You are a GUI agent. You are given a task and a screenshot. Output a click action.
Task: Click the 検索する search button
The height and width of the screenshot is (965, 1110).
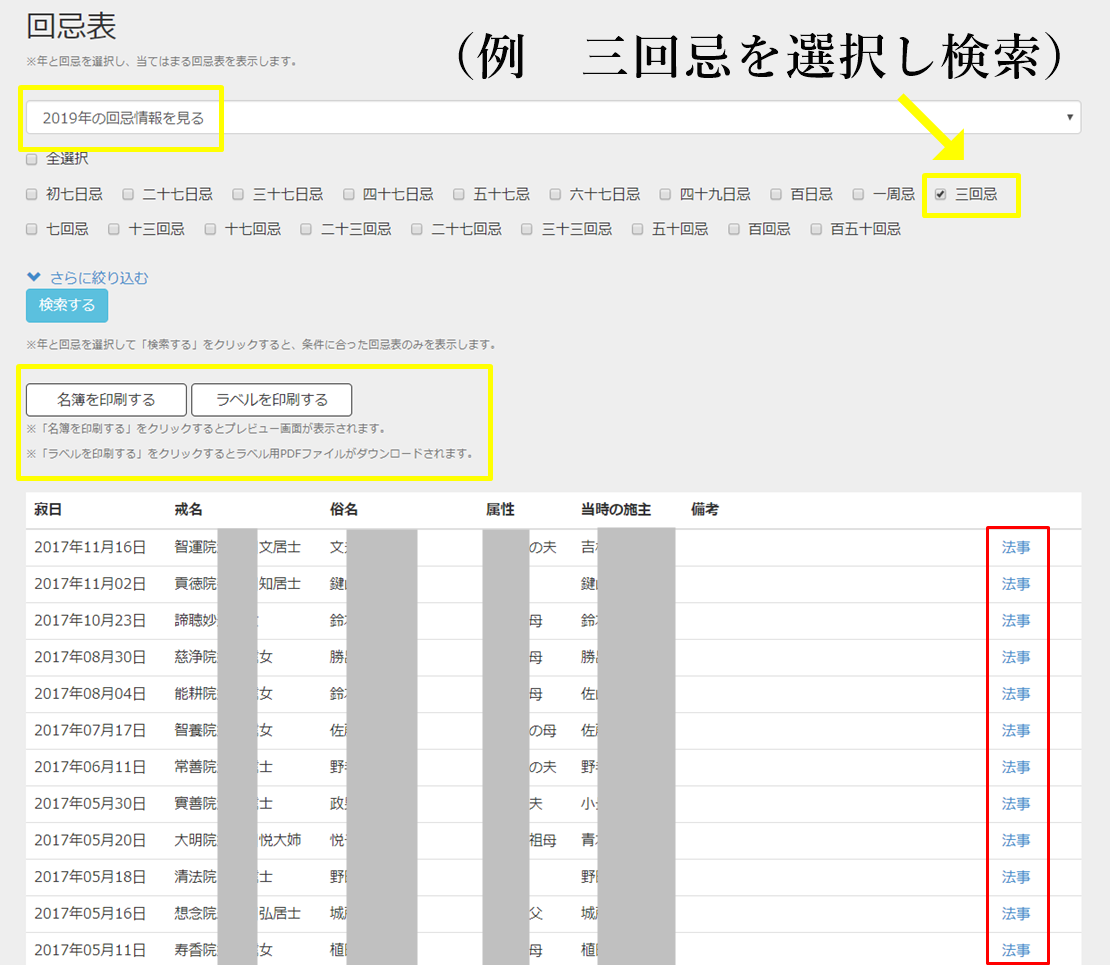click(66, 306)
